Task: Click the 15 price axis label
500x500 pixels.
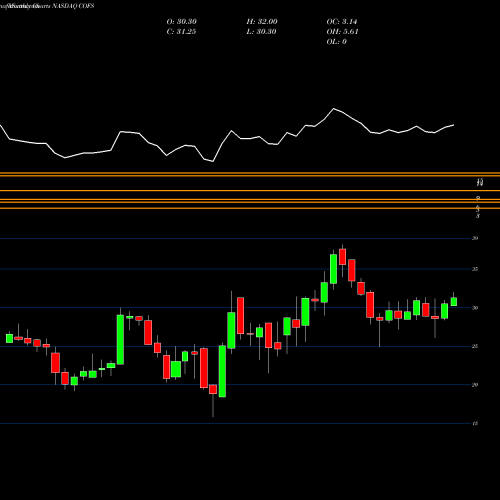Action: tap(475, 424)
